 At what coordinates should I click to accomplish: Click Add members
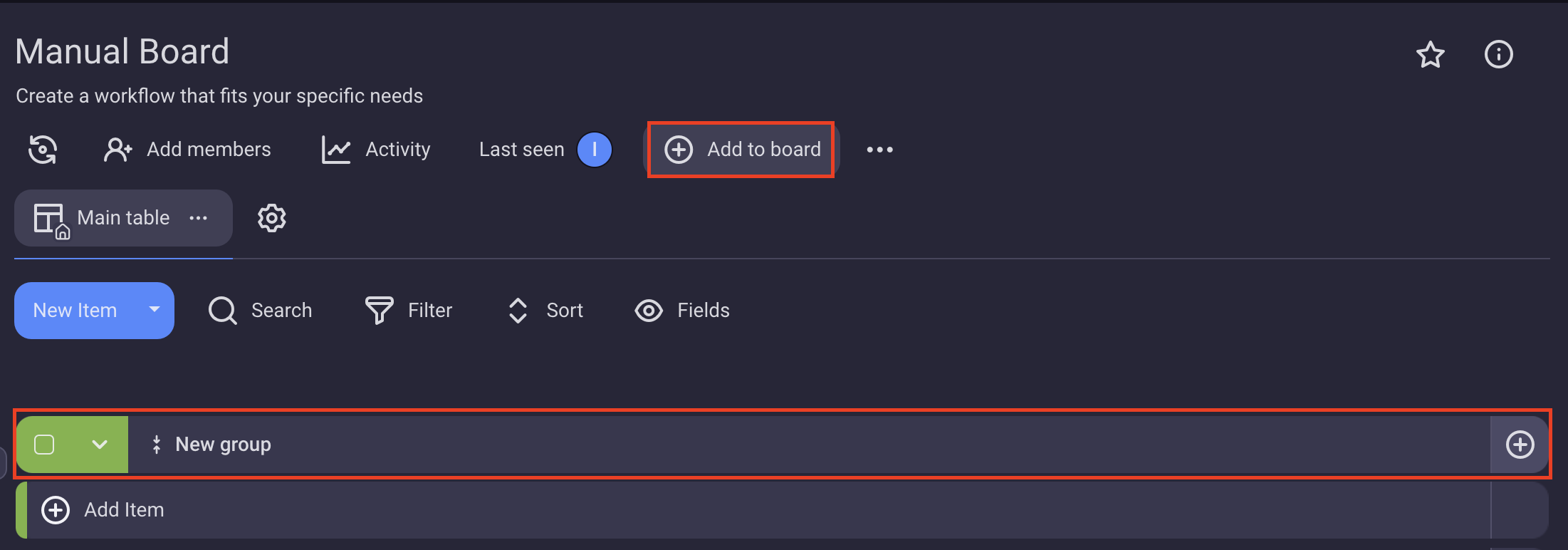[188, 150]
